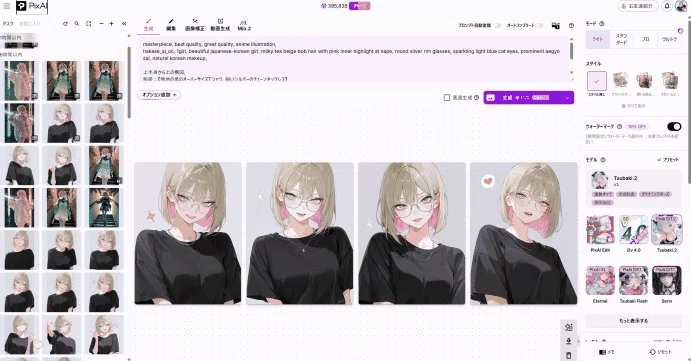The height and width of the screenshot is (361, 691).
Task: Select the no-style checkmark tile
Action: tap(597, 81)
